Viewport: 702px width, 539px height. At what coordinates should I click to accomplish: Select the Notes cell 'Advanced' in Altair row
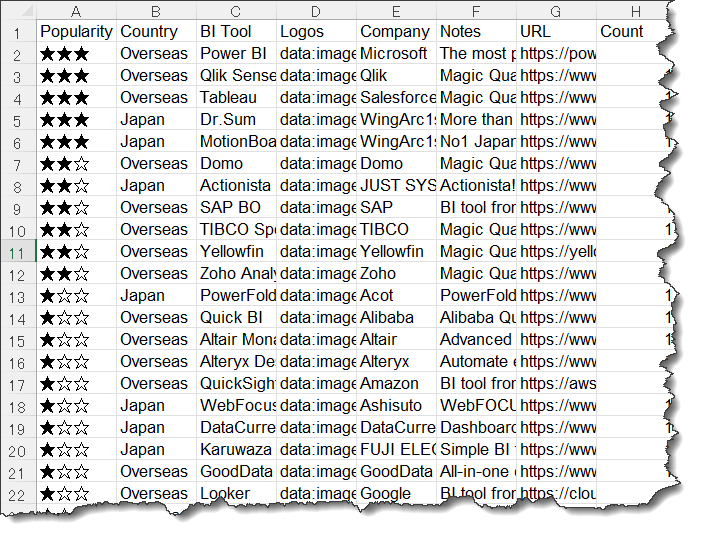click(x=476, y=339)
